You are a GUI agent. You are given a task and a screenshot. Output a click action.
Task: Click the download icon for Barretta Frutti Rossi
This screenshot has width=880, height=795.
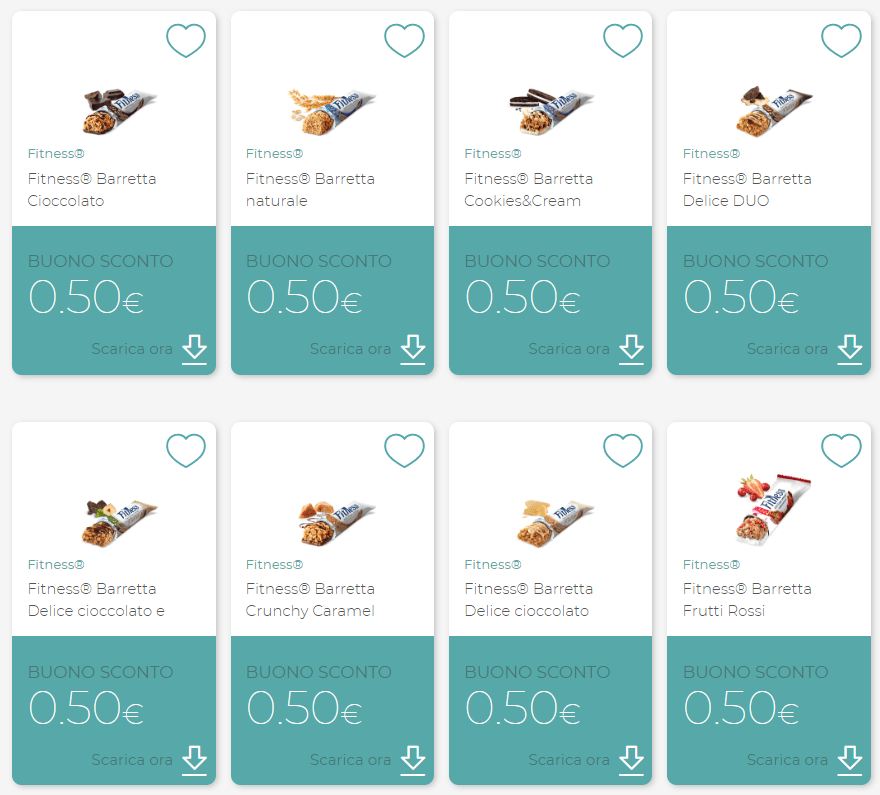[x=850, y=761]
